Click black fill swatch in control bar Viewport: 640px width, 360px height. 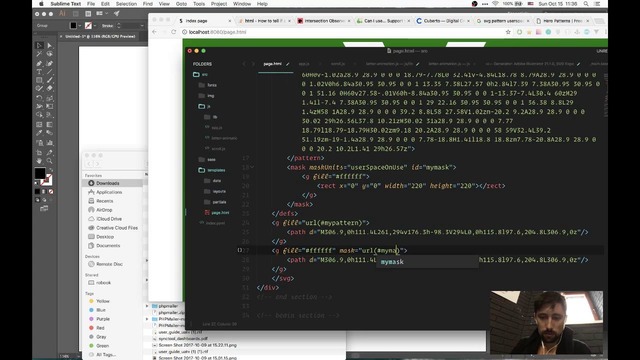pyautogui.click(x=73, y=25)
